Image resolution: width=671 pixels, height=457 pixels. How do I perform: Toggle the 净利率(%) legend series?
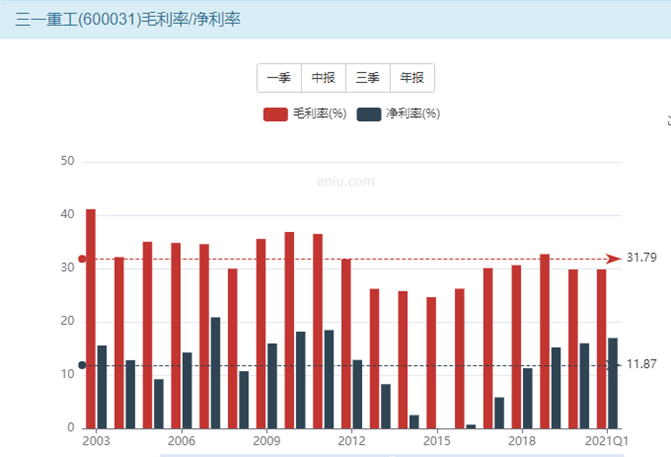(x=398, y=114)
